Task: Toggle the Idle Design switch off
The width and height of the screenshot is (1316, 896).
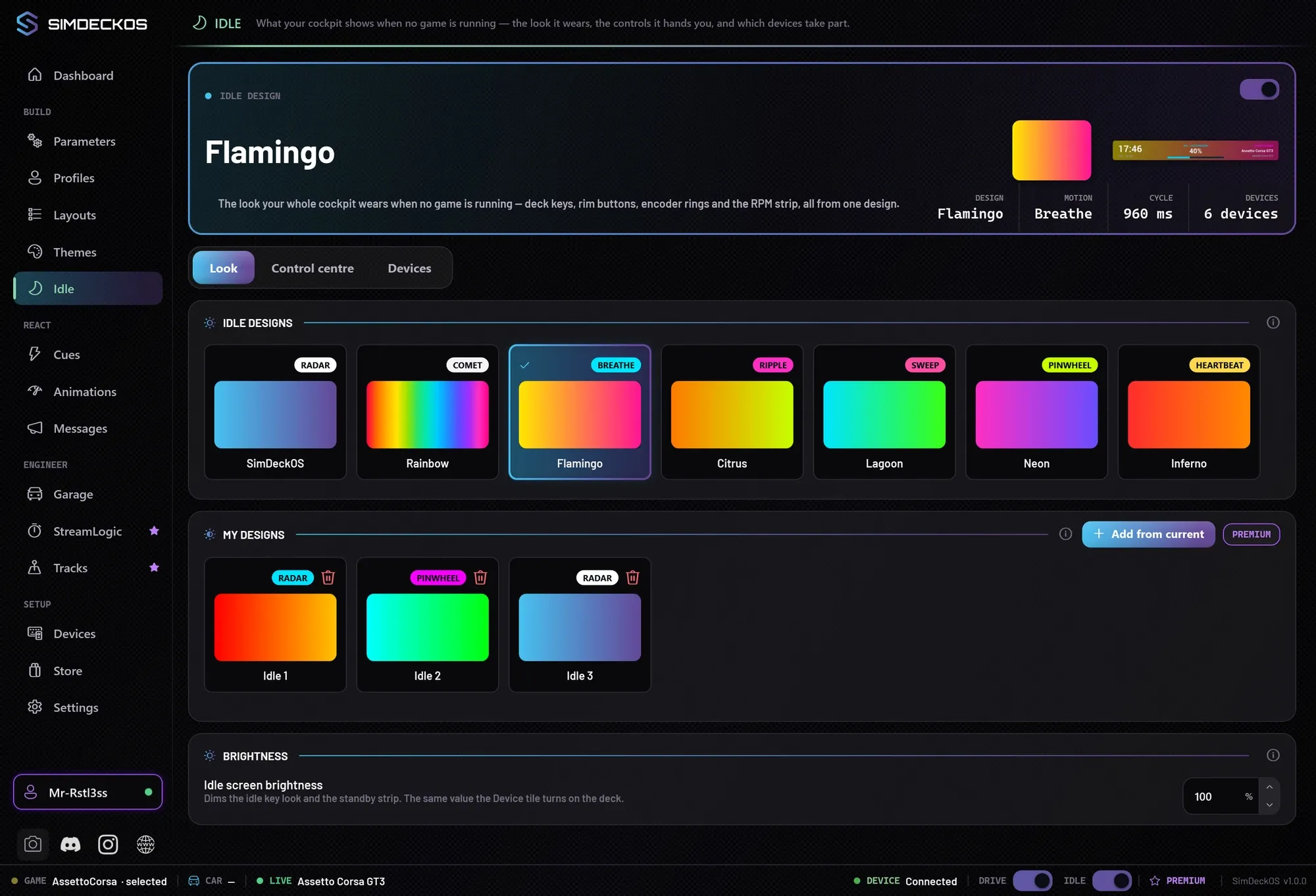Action: pyautogui.click(x=1259, y=89)
